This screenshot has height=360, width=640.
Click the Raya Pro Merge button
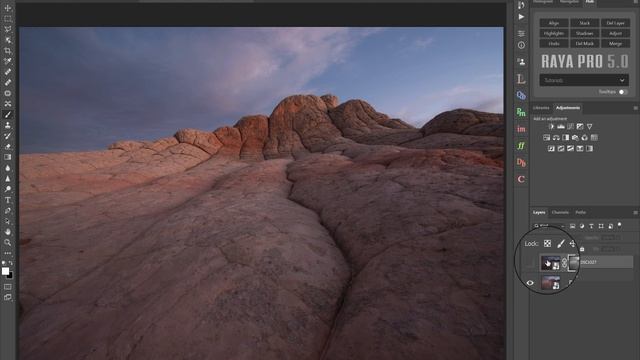click(615, 43)
